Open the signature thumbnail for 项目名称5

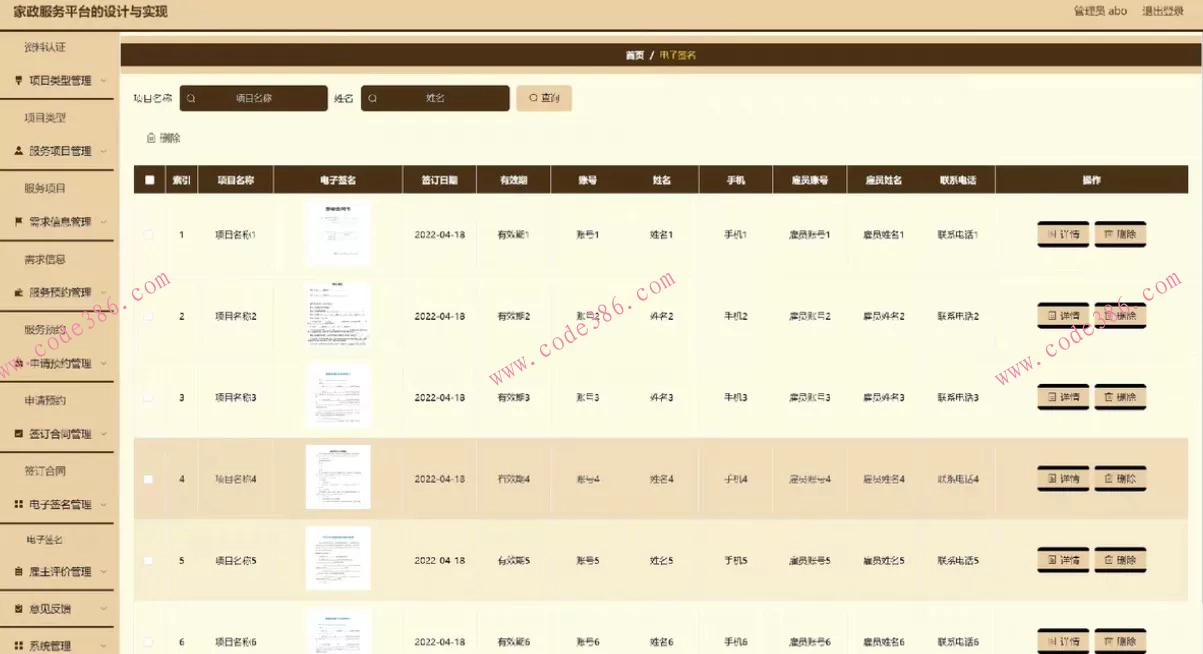(338, 559)
